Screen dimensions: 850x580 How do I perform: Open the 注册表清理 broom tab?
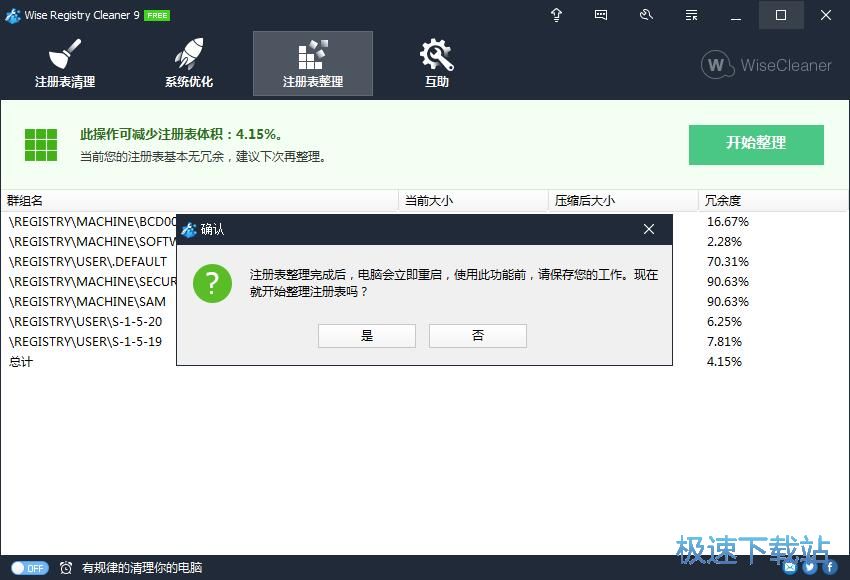65,63
